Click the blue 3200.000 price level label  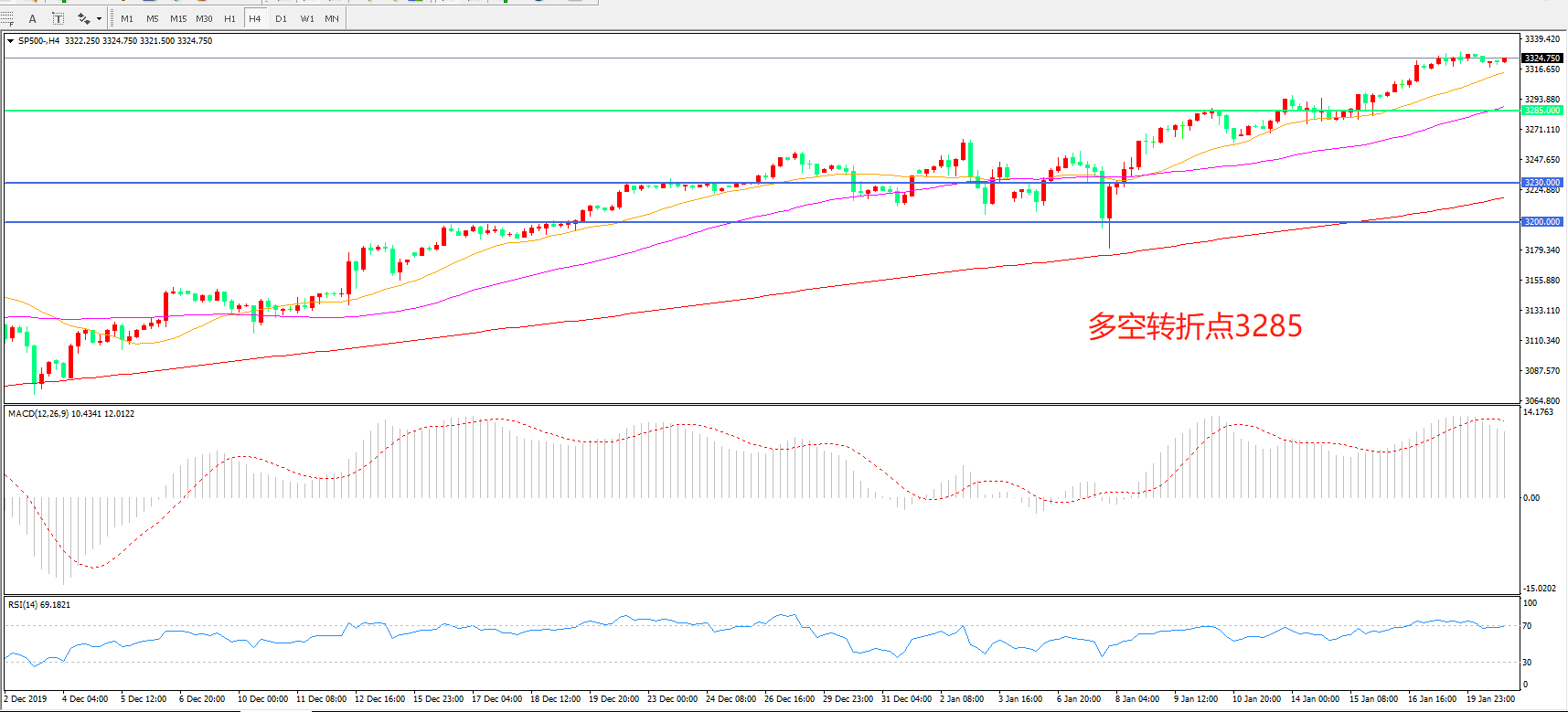[1541, 222]
